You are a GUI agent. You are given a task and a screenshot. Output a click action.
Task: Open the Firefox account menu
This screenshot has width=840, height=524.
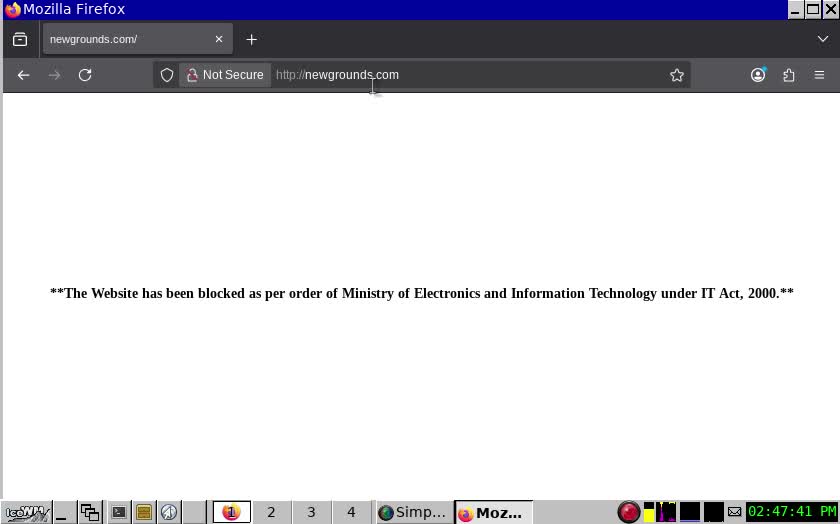[x=758, y=75]
